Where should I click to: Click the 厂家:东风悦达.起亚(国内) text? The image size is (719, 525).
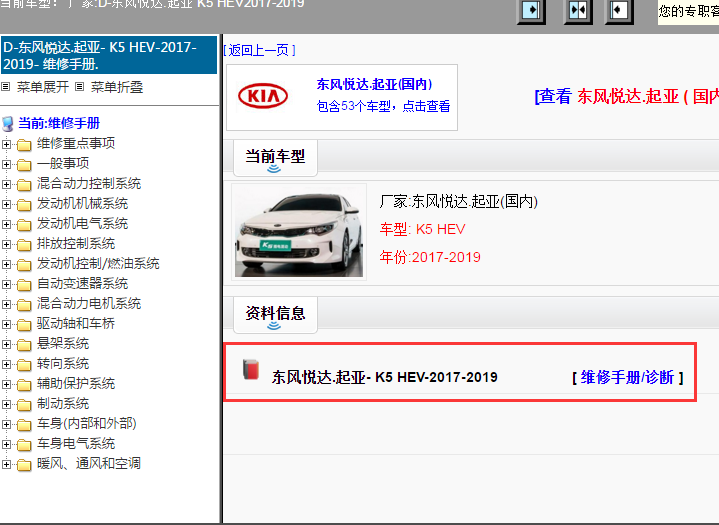click(459, 202)
